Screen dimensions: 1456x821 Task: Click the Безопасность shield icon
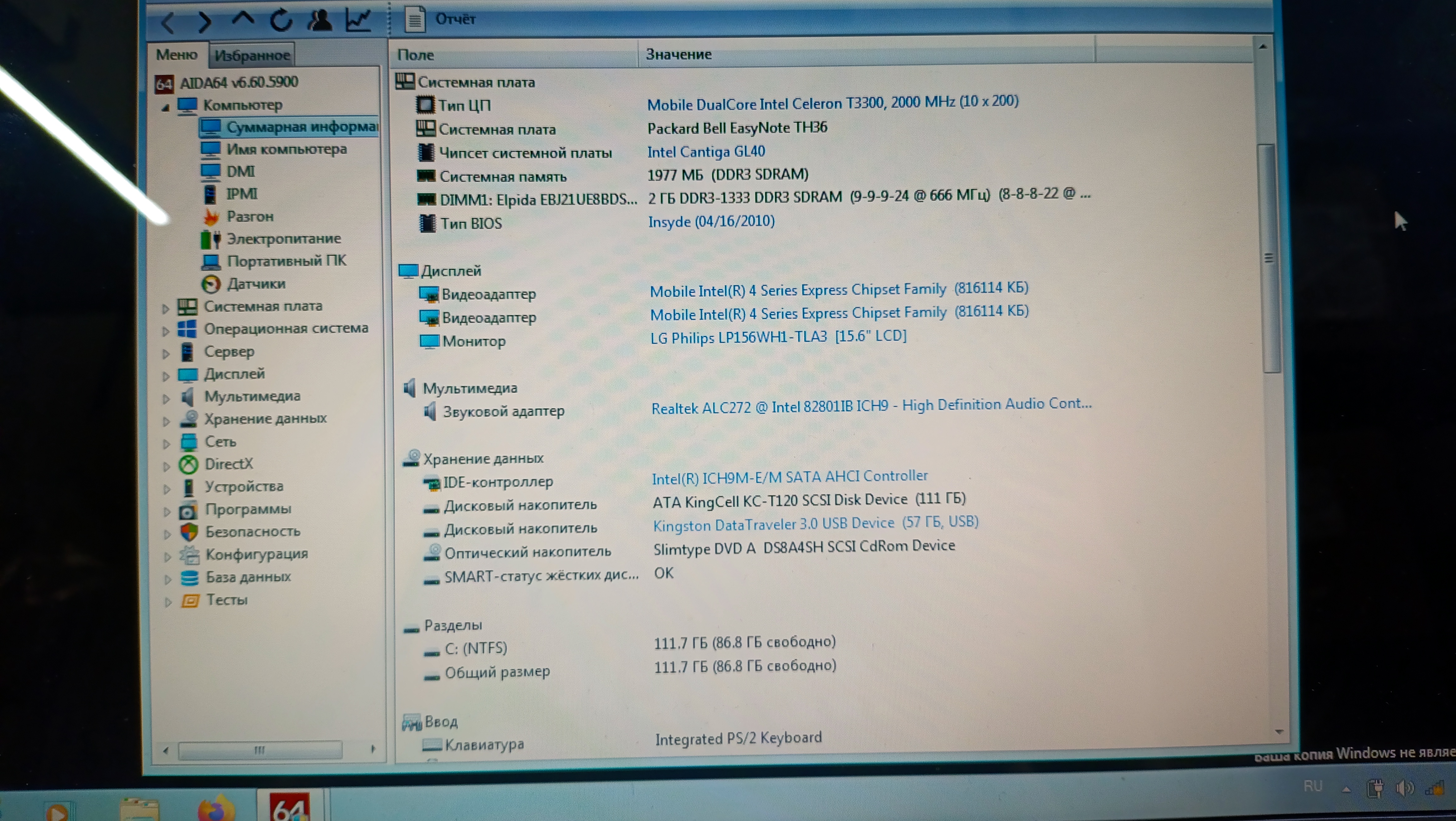click(x=189, y=532)
